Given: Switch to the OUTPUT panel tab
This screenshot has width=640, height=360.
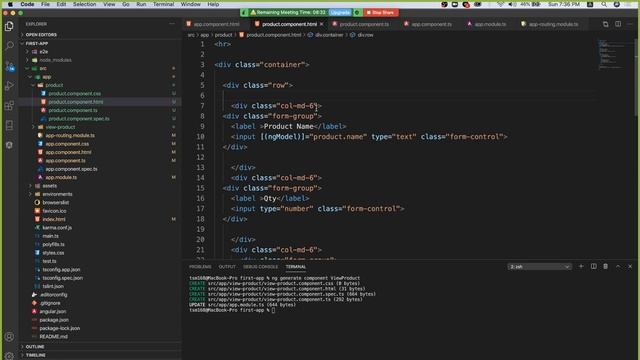Looking at the screenshot, I should (227, 267).
